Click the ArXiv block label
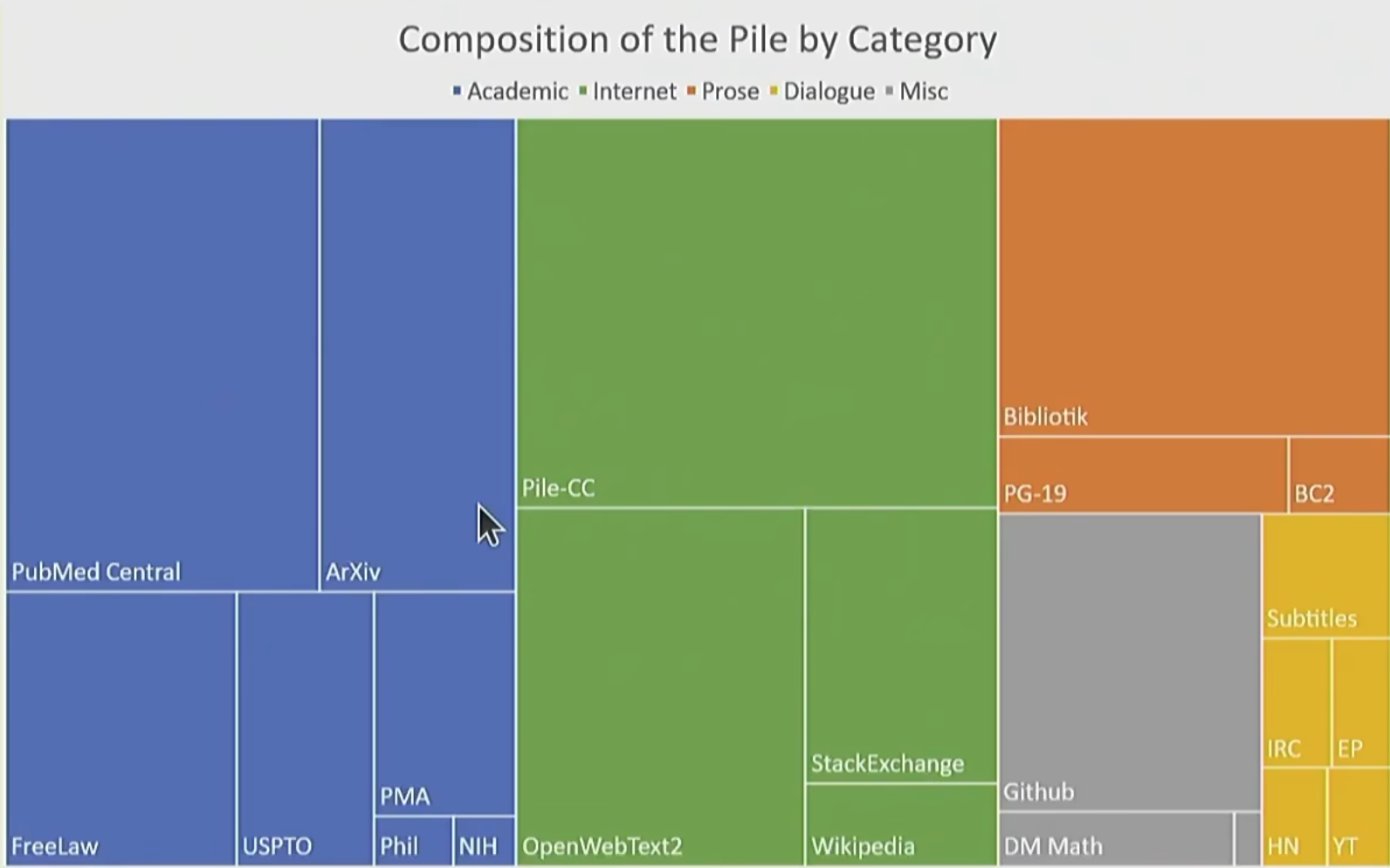 [x=354, y=572]
